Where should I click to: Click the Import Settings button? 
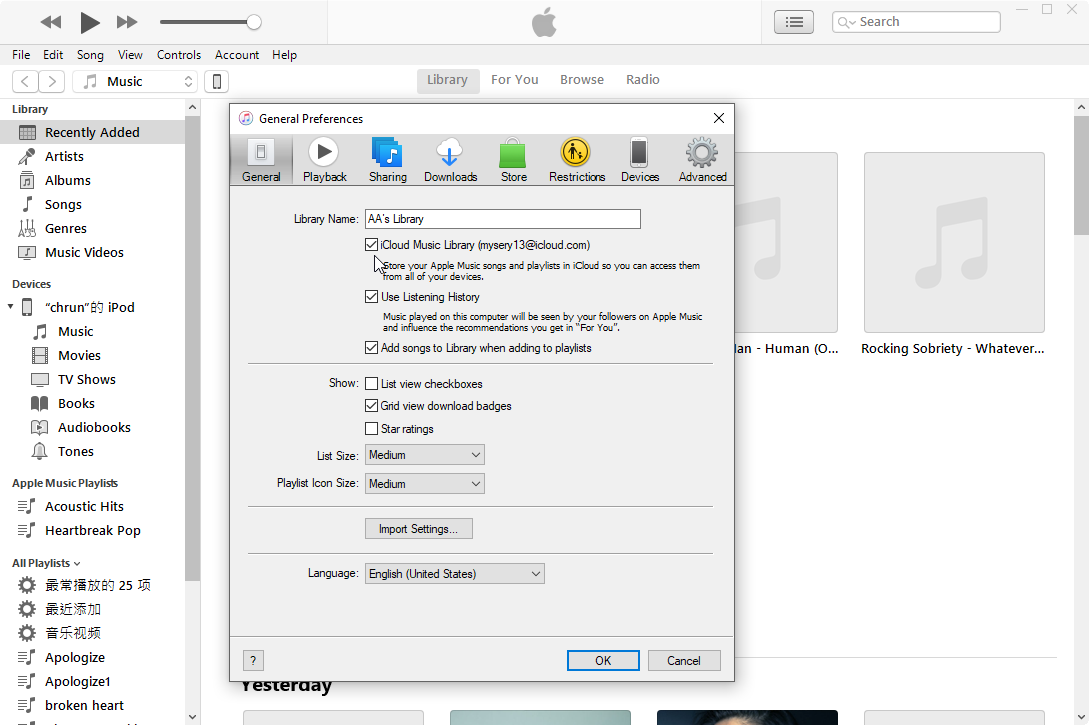(418, 529)
